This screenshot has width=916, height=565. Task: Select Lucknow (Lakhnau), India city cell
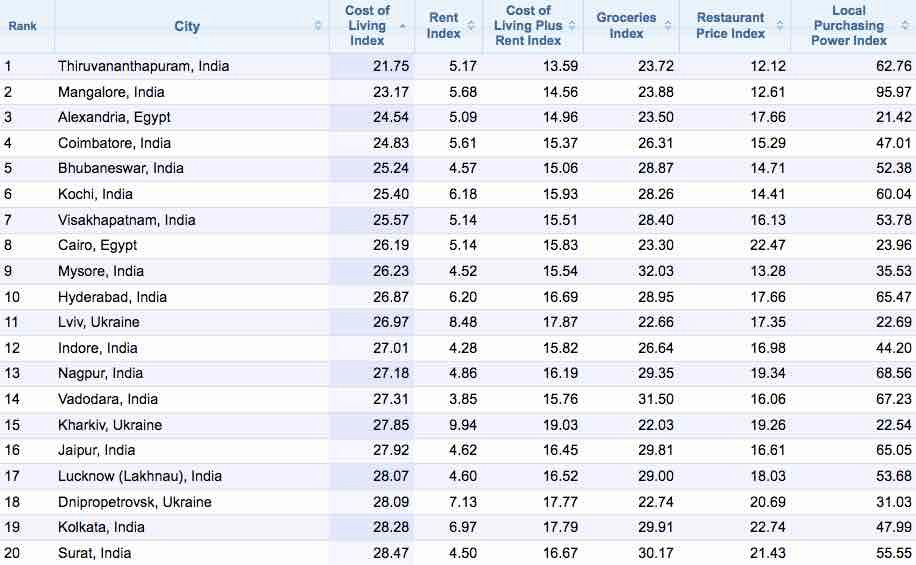pos(140,476)
